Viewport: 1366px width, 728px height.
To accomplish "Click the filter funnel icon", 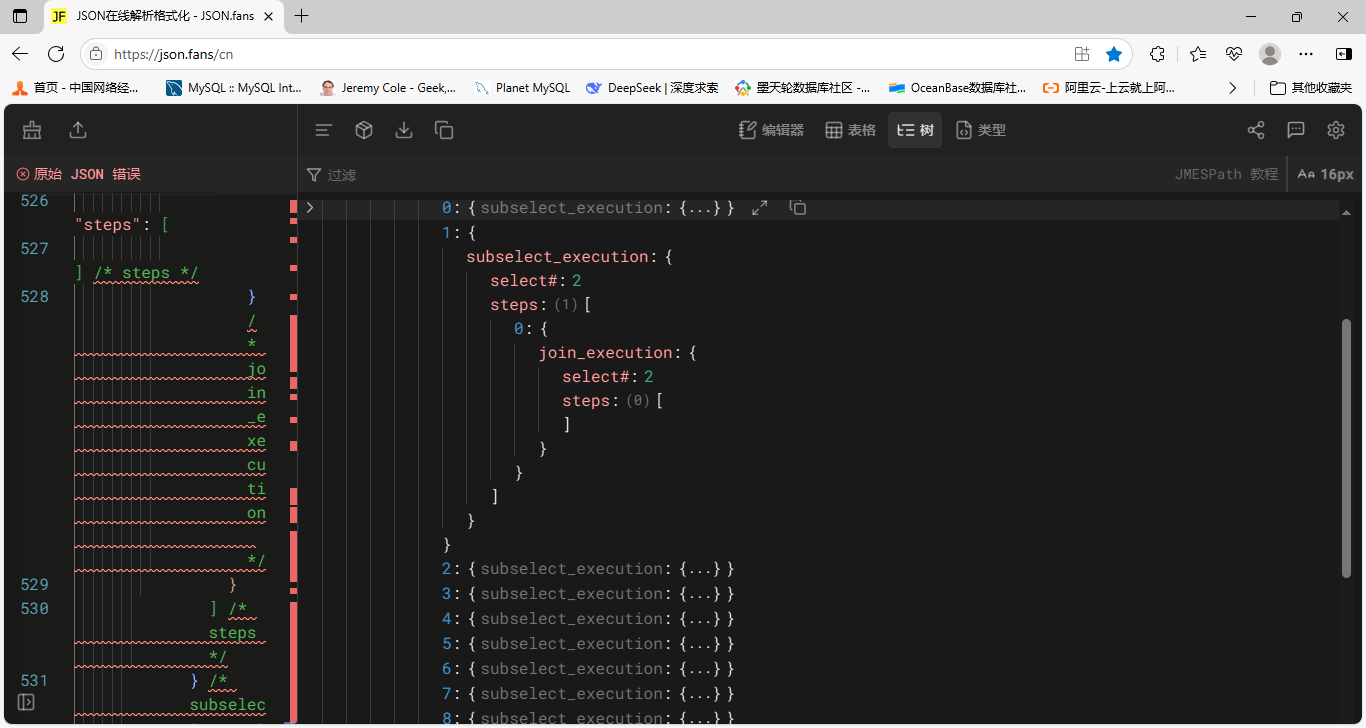I will [x=314, y=174].
